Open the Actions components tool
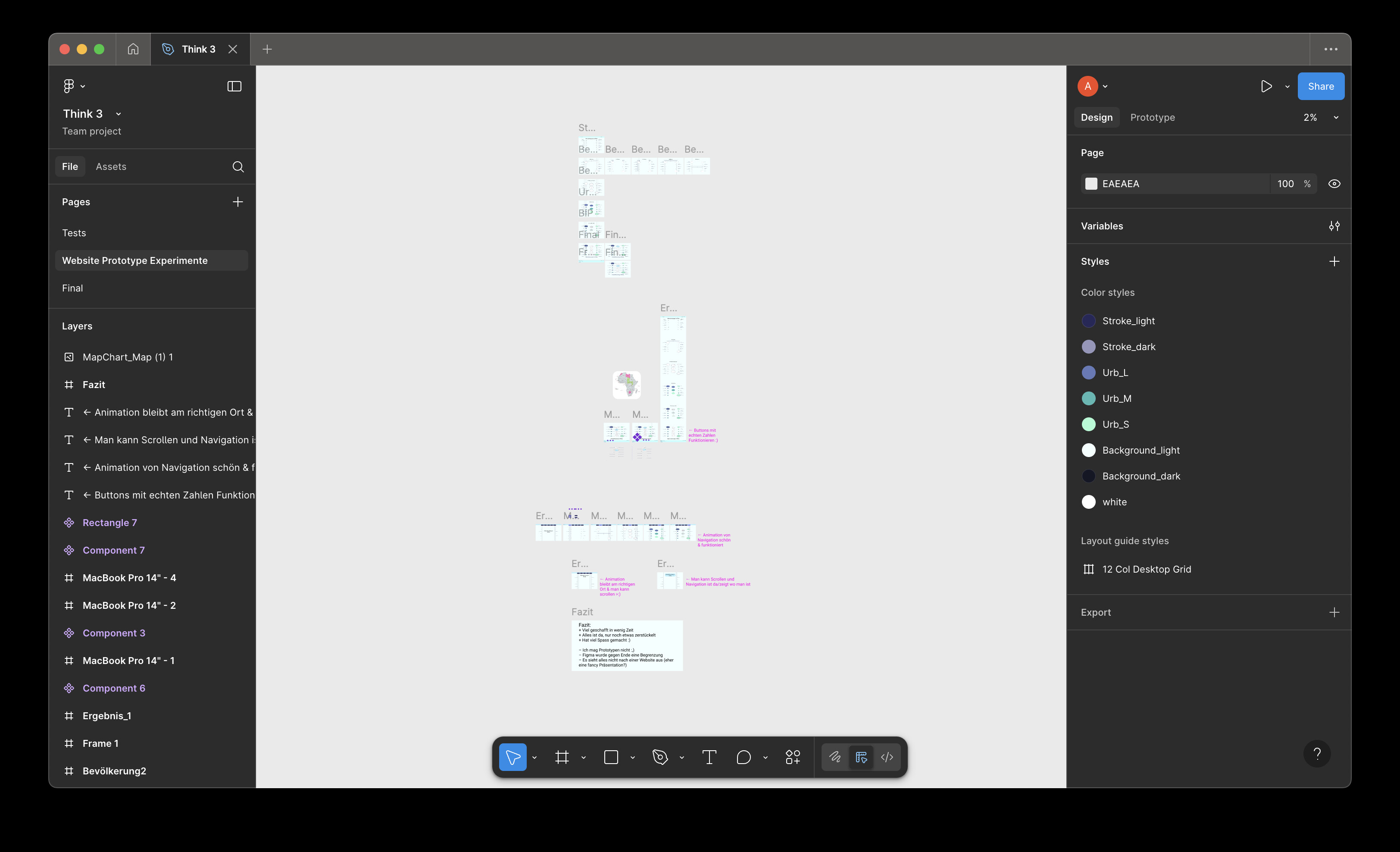This screenshot has width=1400, height=852. click(x=793, y=757)
